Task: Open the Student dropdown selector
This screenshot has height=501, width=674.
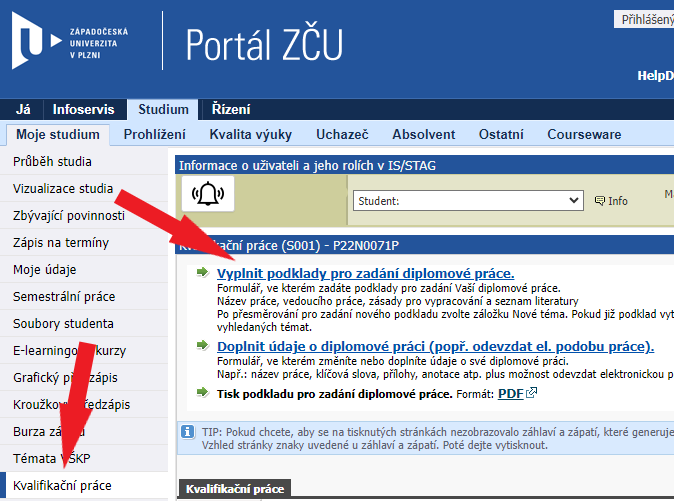Action: click(x=468, y=201)
